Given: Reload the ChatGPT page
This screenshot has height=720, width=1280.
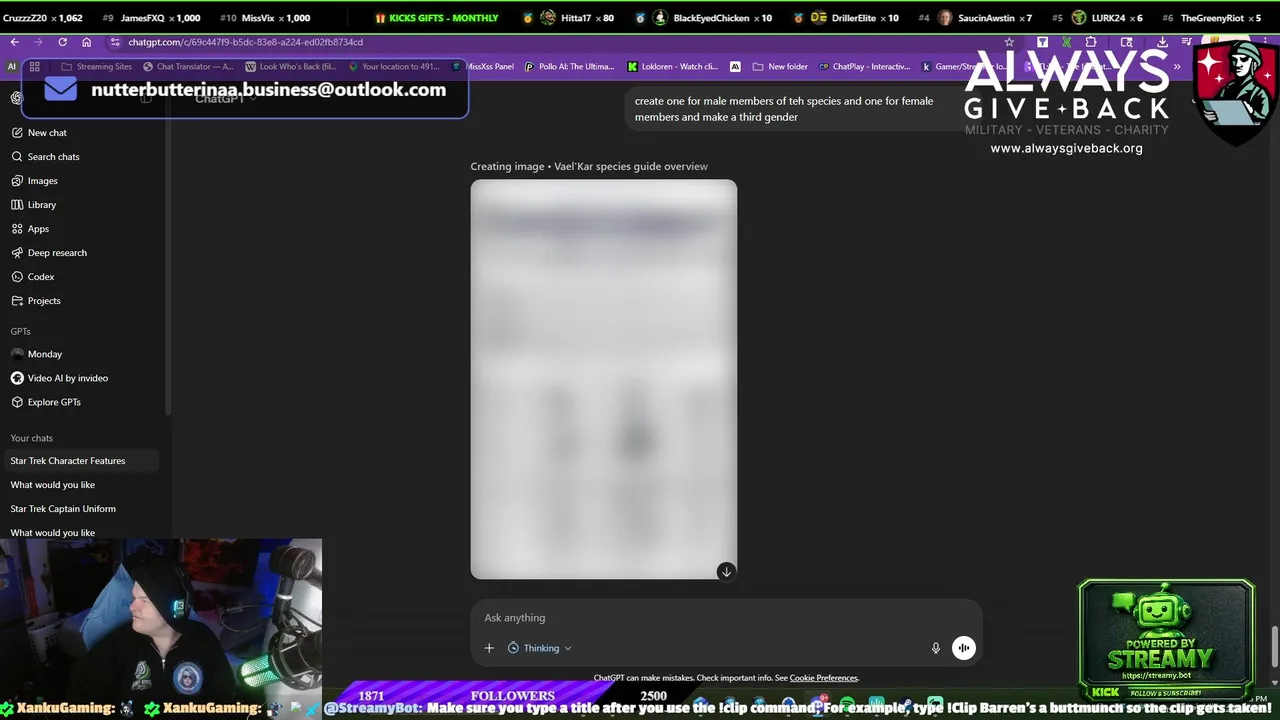Looking at the screenshot, I should click(62, 42).
